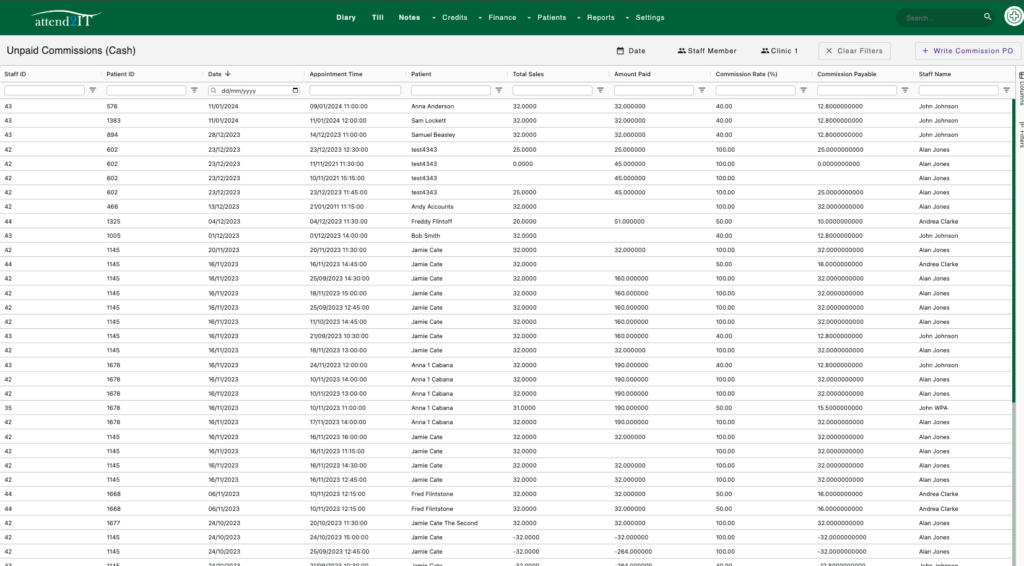Screen dimensions: 1024x566
Task: Click the Clear Filters button
Action: pyautogui.click(x=854, y=51)
